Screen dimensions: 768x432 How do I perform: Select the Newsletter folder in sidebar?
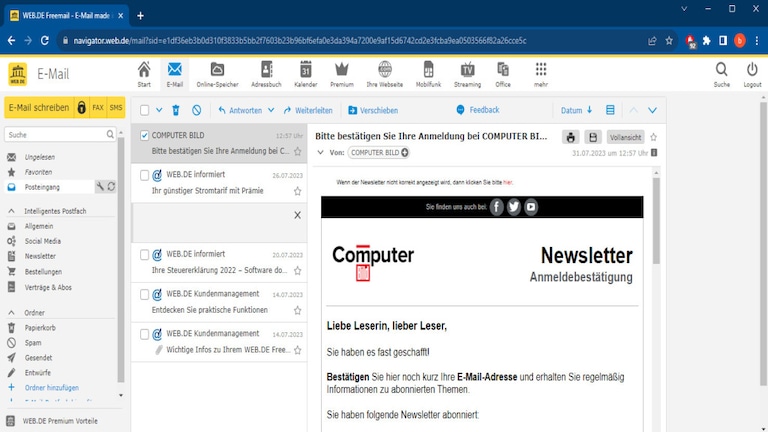[x=40, y=256]
